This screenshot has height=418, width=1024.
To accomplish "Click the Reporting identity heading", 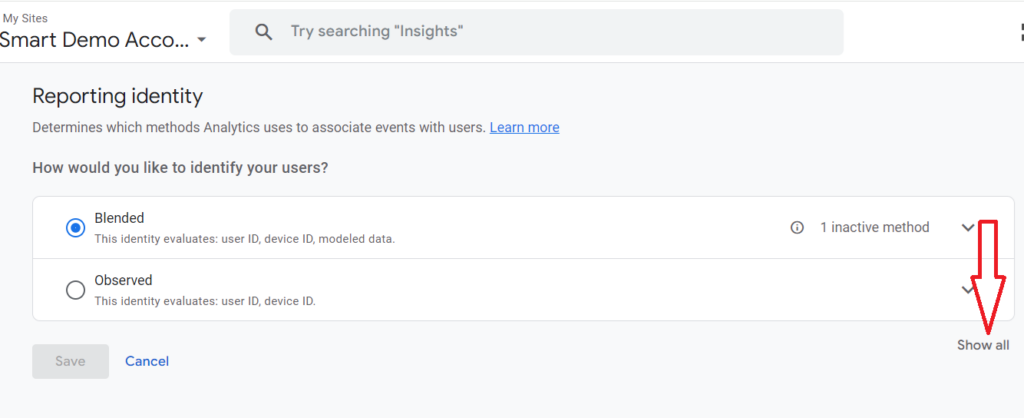I will tap(118, 97).
